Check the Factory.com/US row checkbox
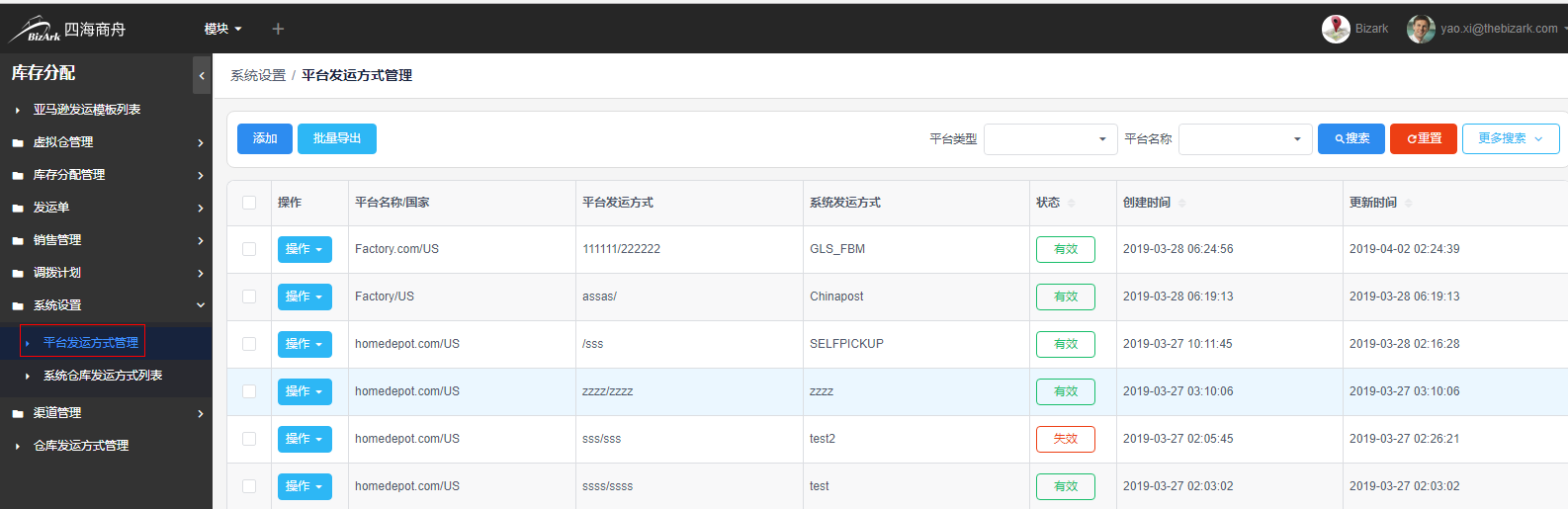Image resolution: width=1568 pixels, height=509 pixels. pos(249,249)
